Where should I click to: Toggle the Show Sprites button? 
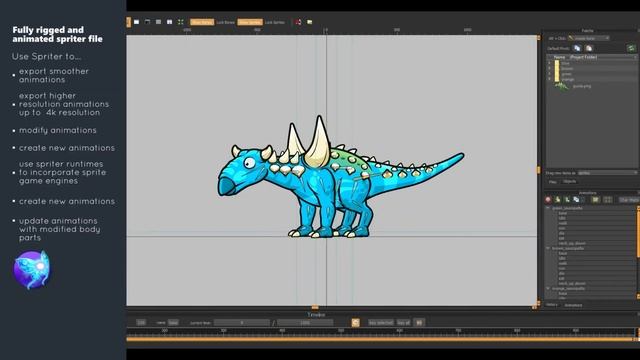click(250, 22)
